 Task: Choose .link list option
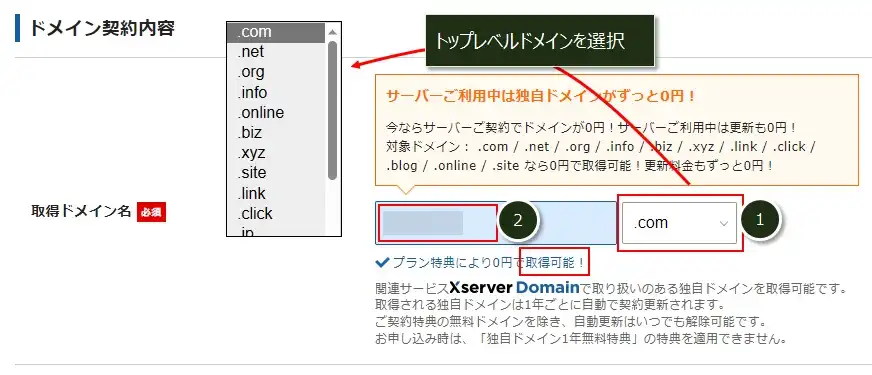tap(276, 194)
